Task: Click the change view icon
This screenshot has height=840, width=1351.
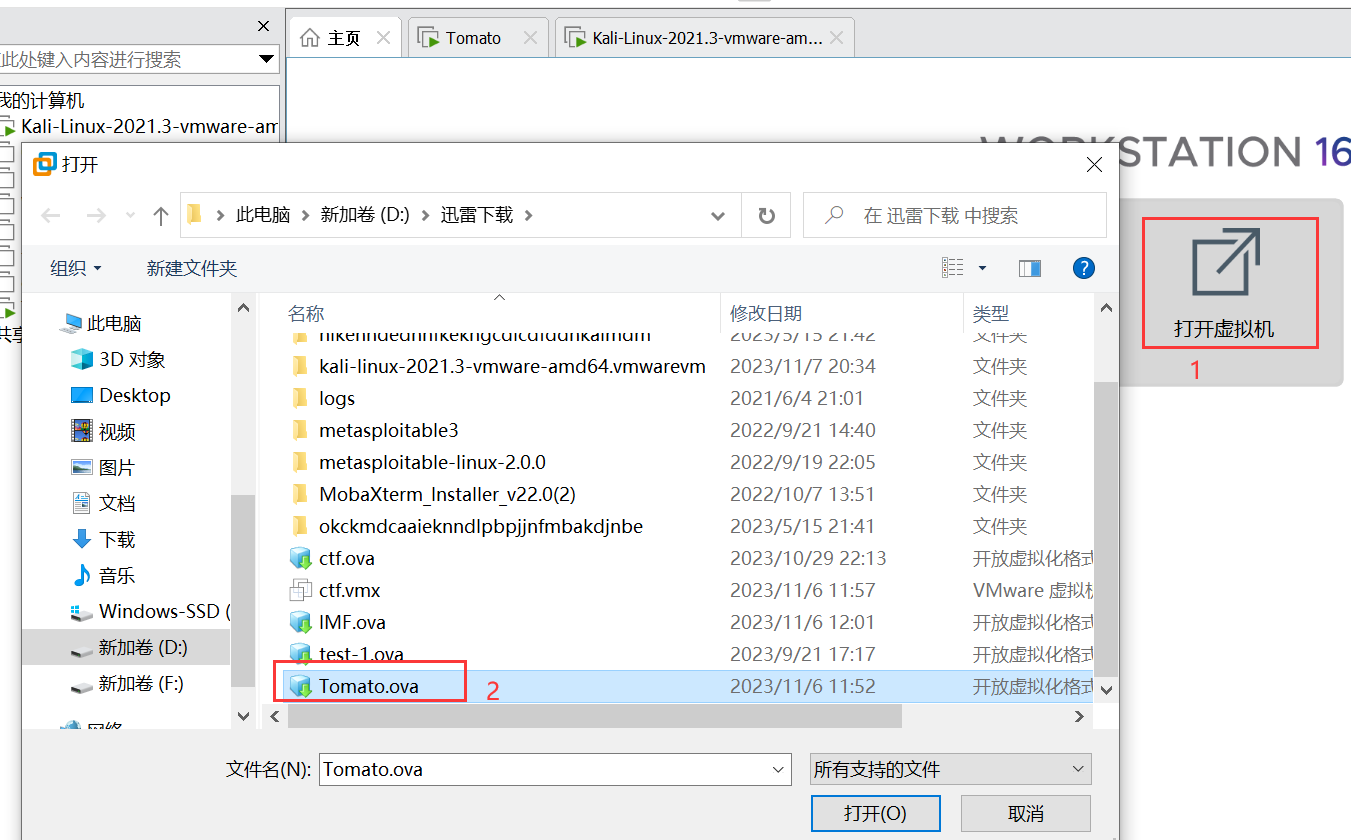Action: coord(953,268)
